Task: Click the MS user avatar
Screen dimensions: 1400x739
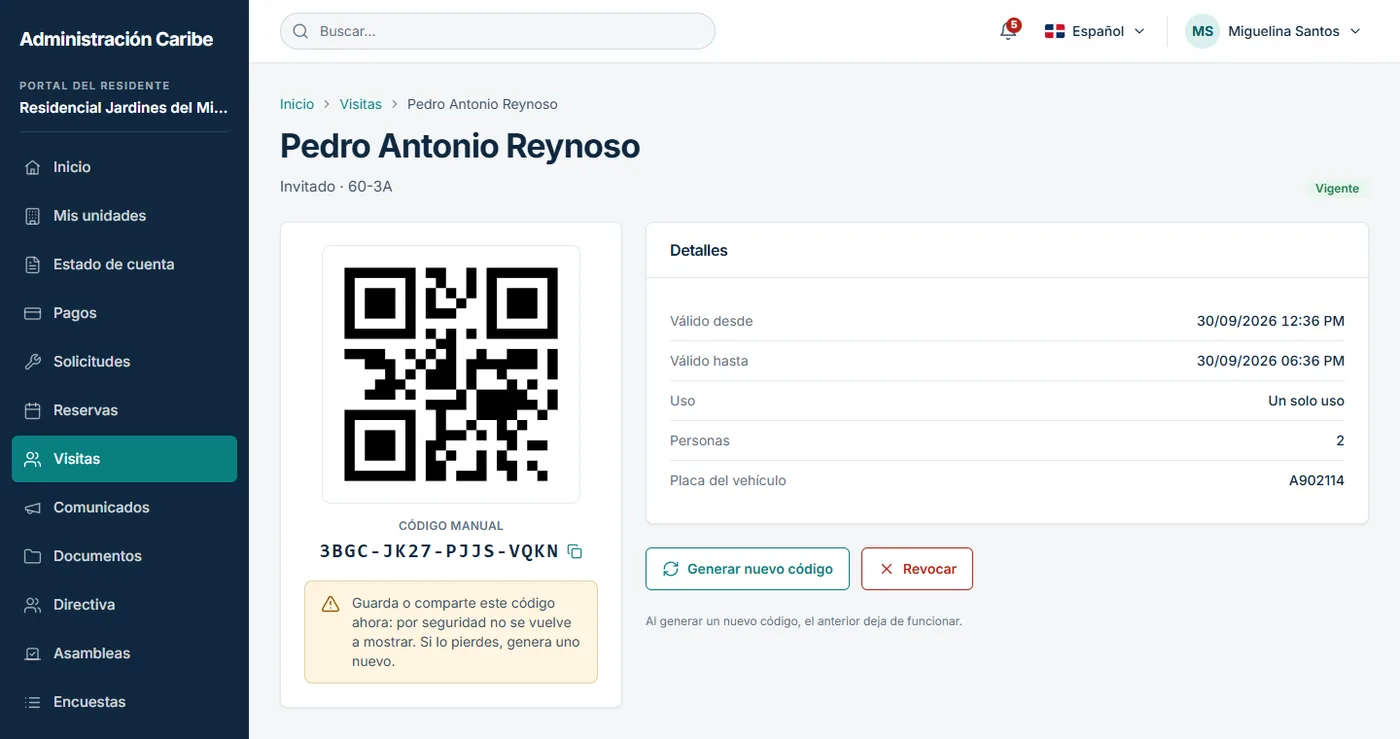Action: click(1203, 31)
